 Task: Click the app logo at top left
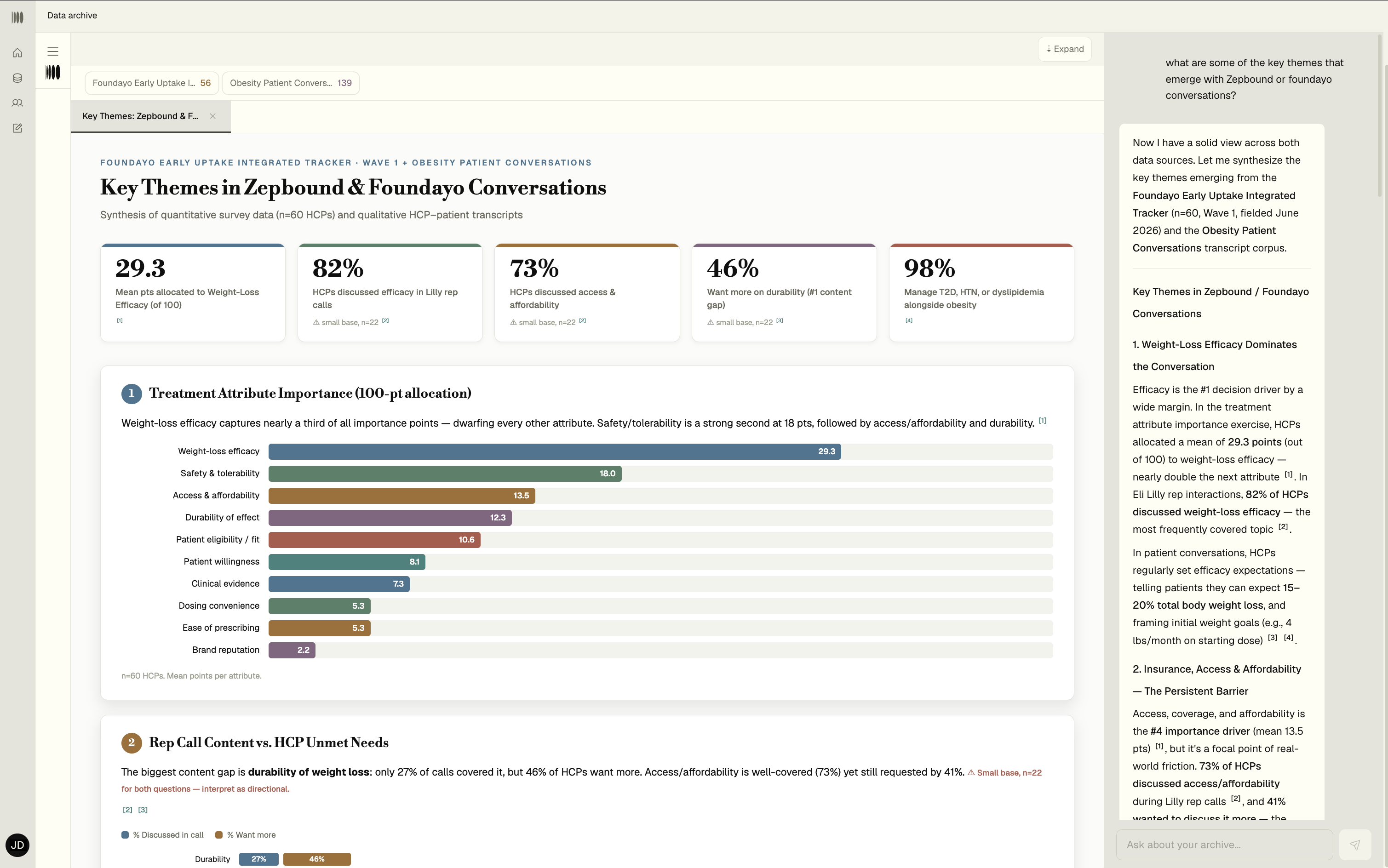(x=18, y=17)
